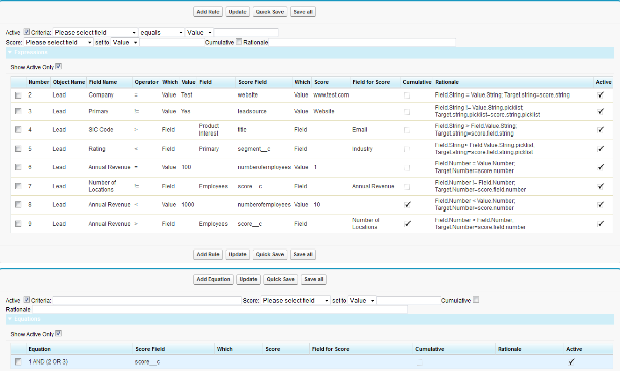The height and width of the screenshot is (383, 623).
Task: Click the '1 AND (2 OR 3)' equation cell
Action: click(48, 362)
